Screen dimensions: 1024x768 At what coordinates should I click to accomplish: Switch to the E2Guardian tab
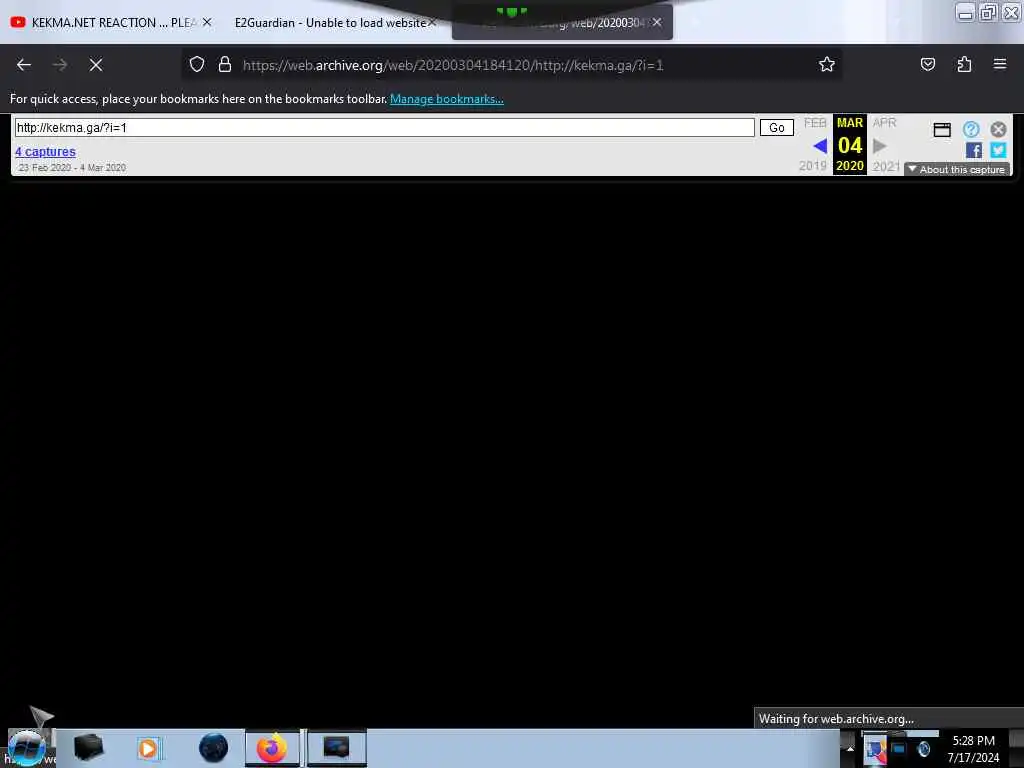330,23
